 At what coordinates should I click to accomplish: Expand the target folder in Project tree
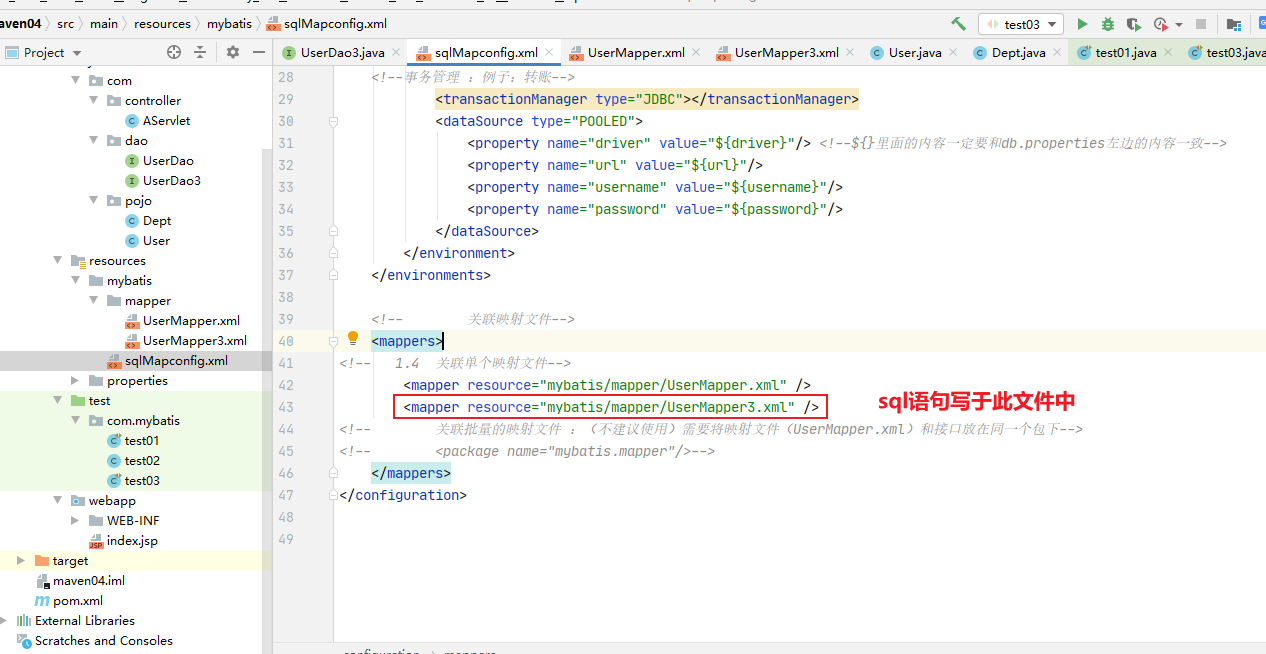(19, 560)
